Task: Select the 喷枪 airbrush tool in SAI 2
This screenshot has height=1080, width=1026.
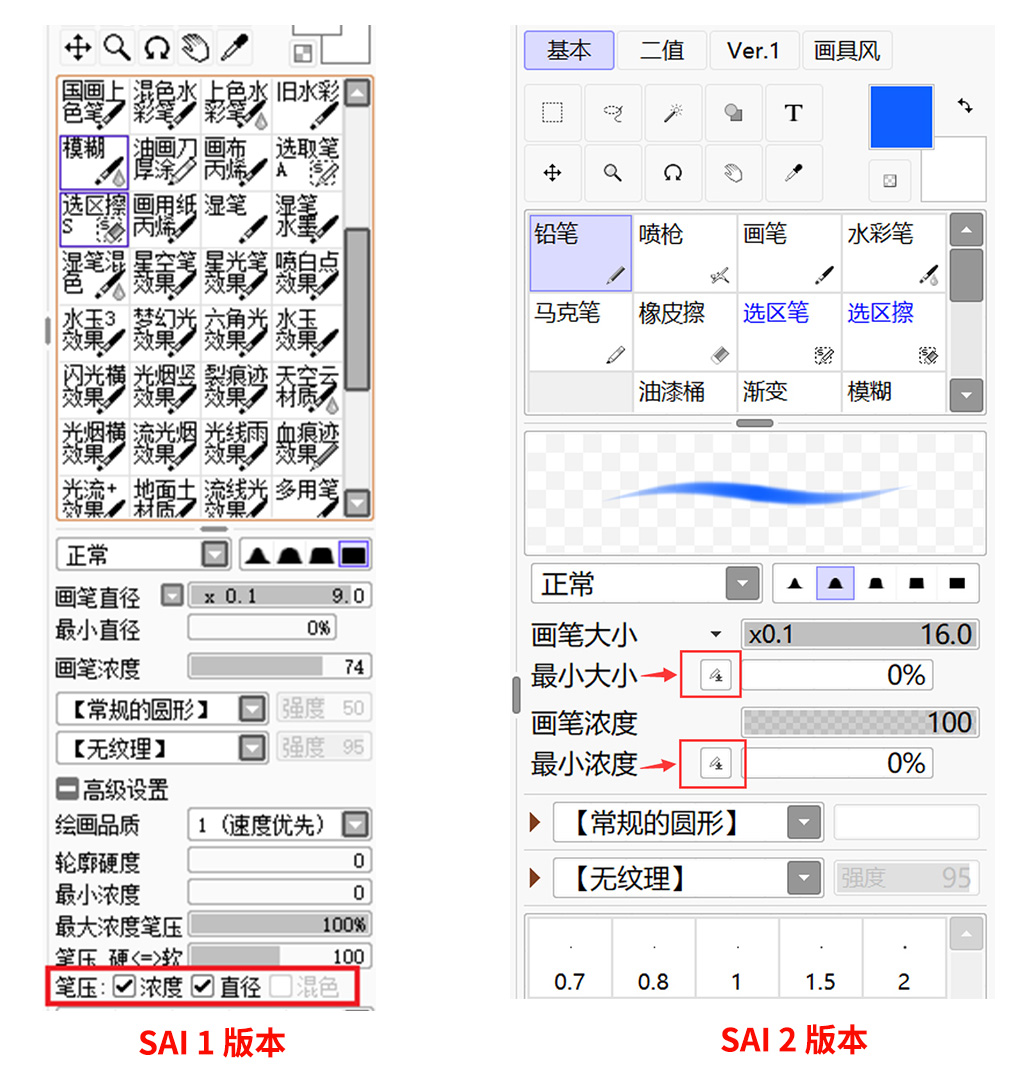Action: [684, 253]
